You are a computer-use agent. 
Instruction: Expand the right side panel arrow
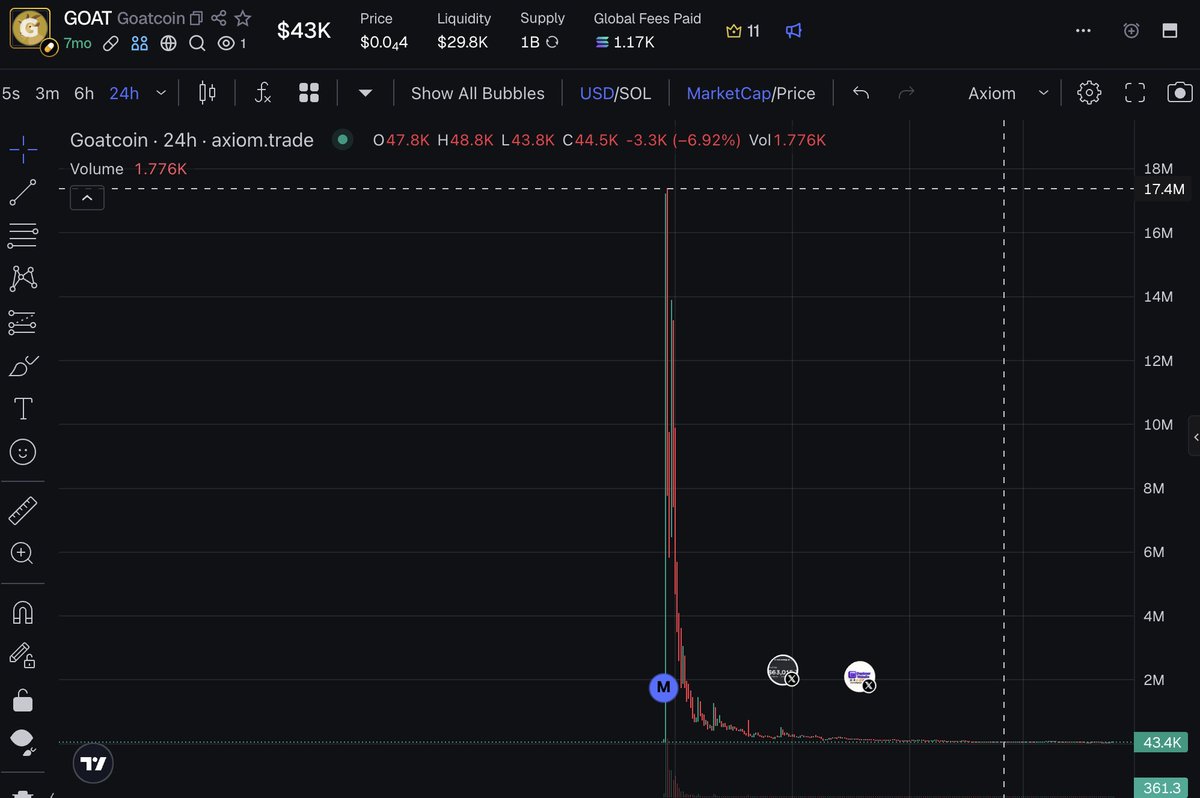1195,438
